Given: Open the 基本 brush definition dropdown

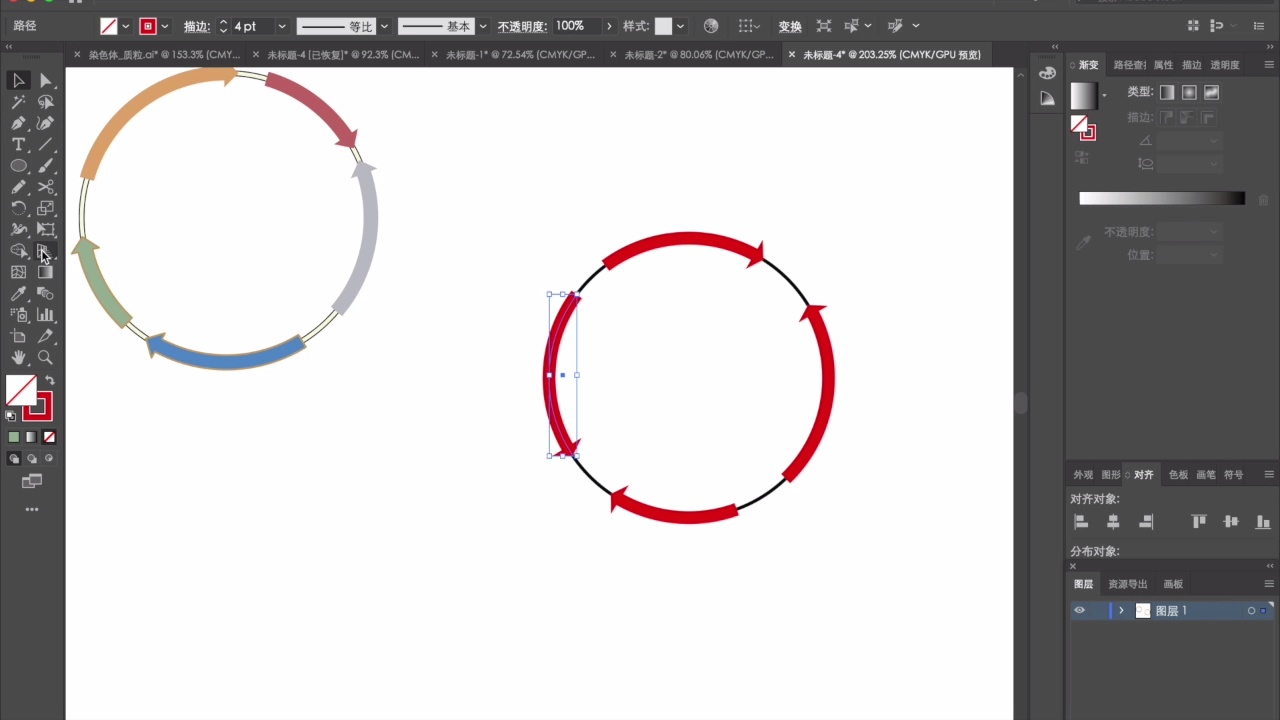Looking at the screenshot, I should [483, 26].
